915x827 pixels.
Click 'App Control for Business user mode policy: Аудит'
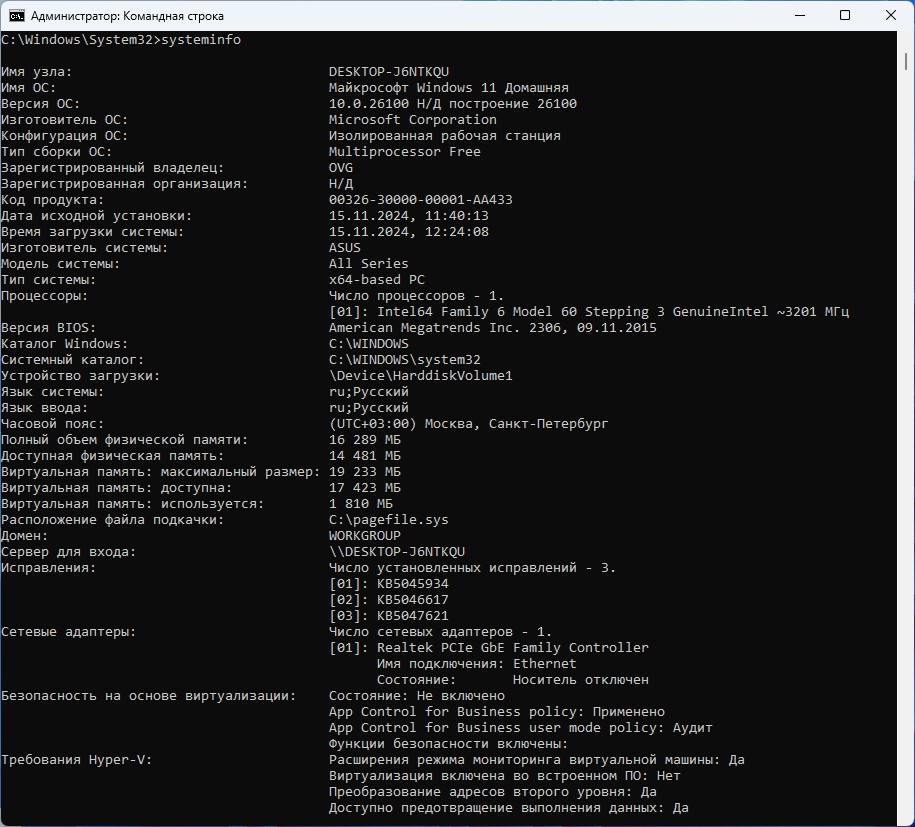tap(521, 728)
